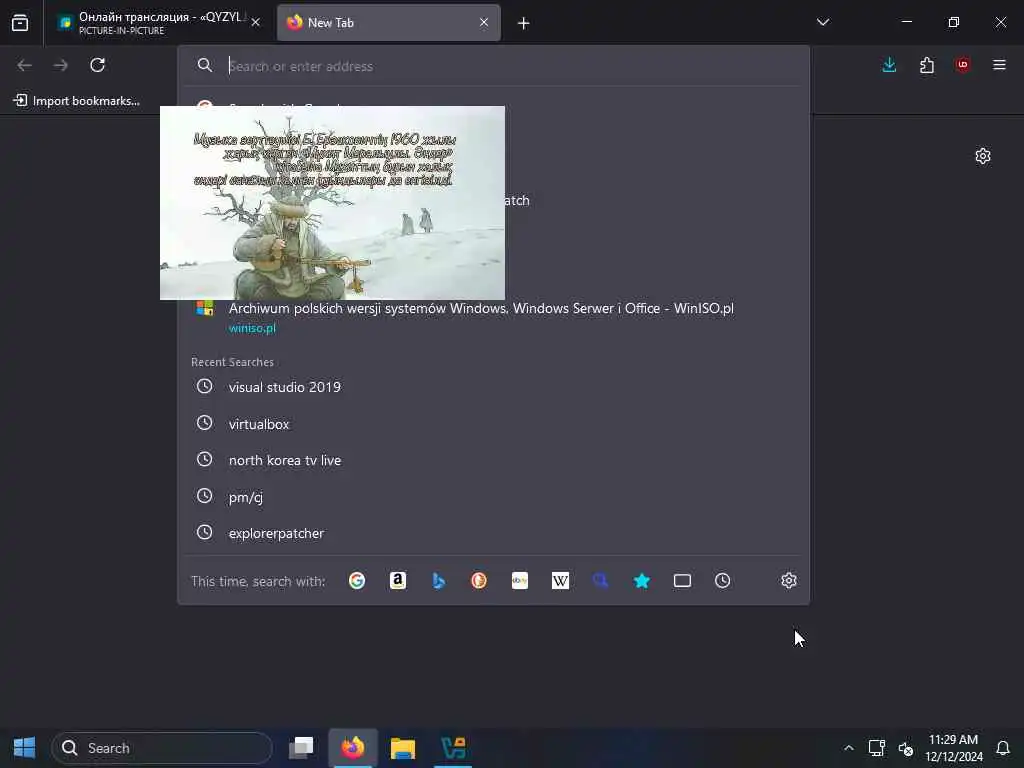Open the blue store-like taskbar app
The image size is (1024, 768).
click(453, 748)
